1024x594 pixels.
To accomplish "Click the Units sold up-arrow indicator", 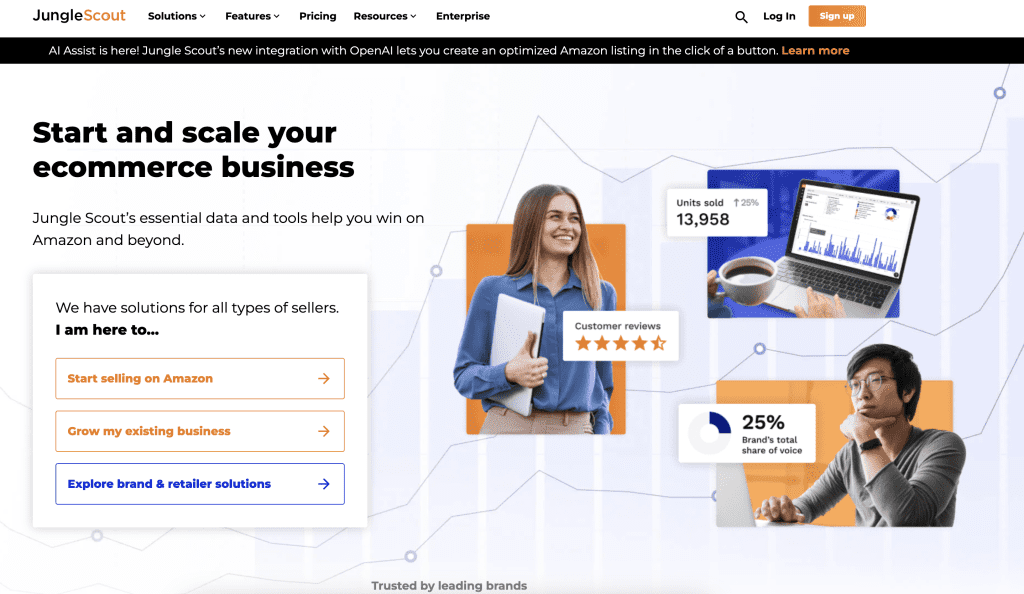I will [736, 203].
